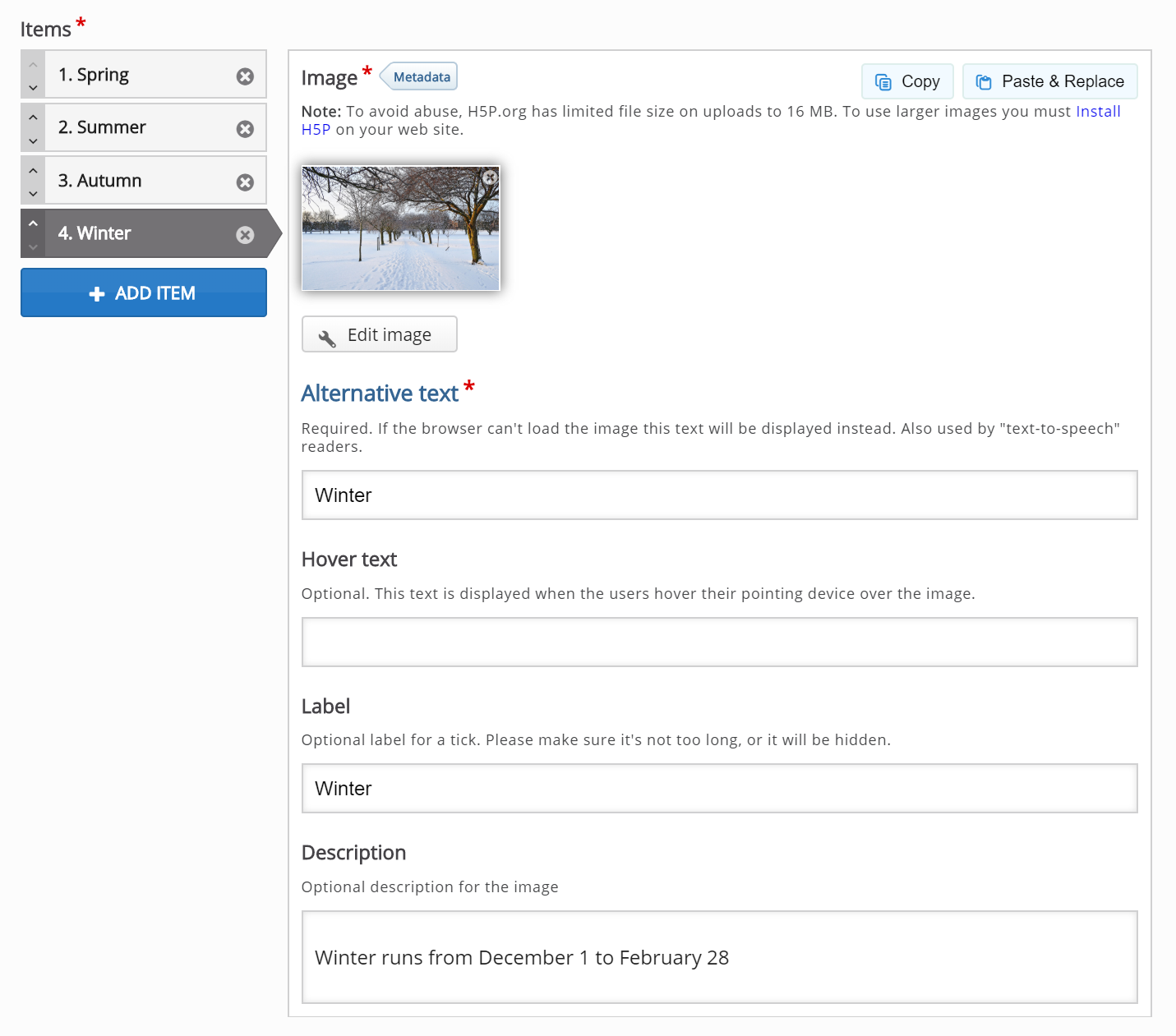Viewport: 1176px width, 1036px height.
Task: Remove the Autumn item
Action: point(245,182)
